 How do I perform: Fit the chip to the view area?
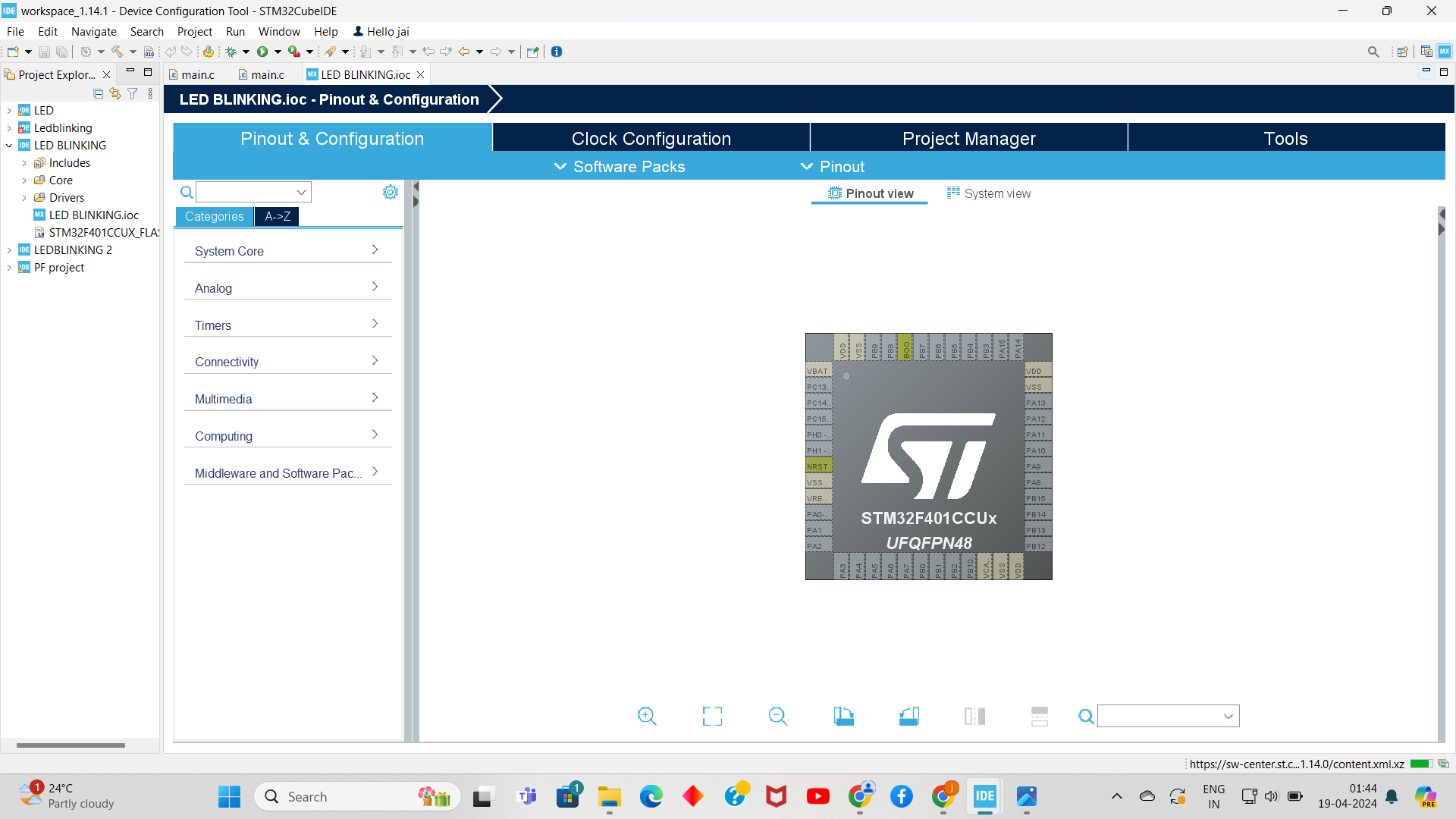712,716
